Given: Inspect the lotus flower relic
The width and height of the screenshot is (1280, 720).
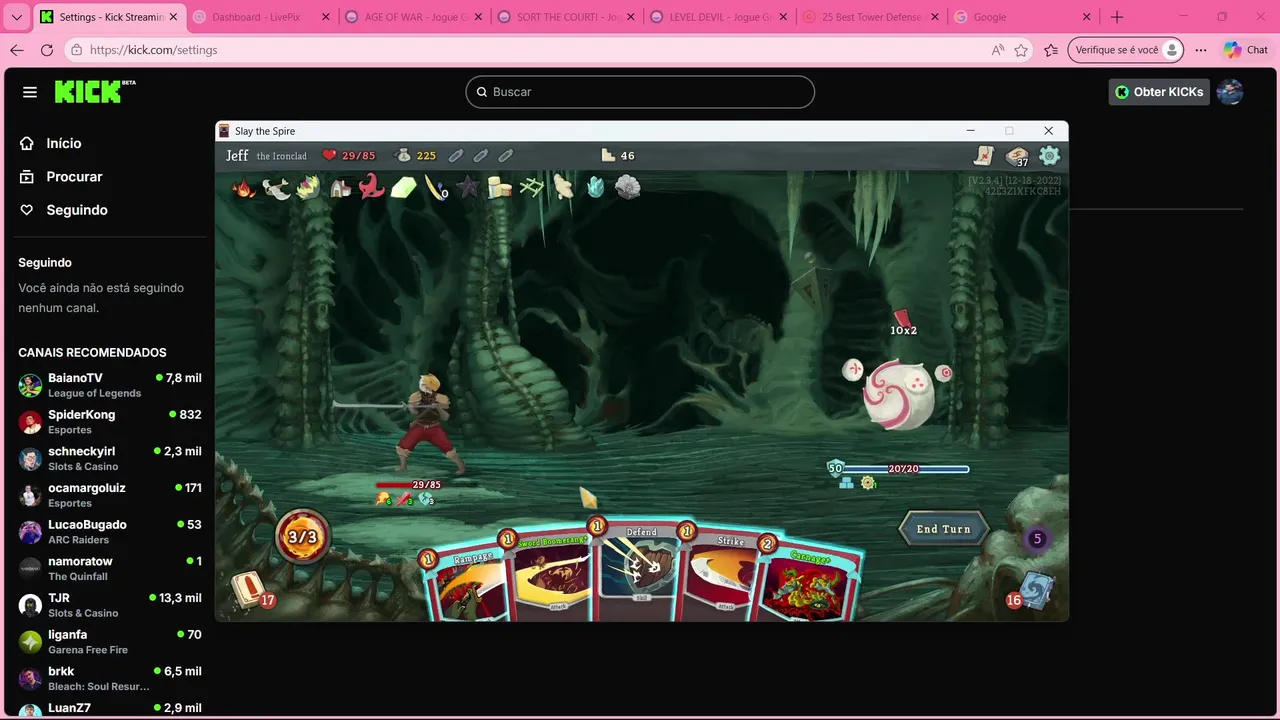Looking at the screenshot, I should (308, 187).
